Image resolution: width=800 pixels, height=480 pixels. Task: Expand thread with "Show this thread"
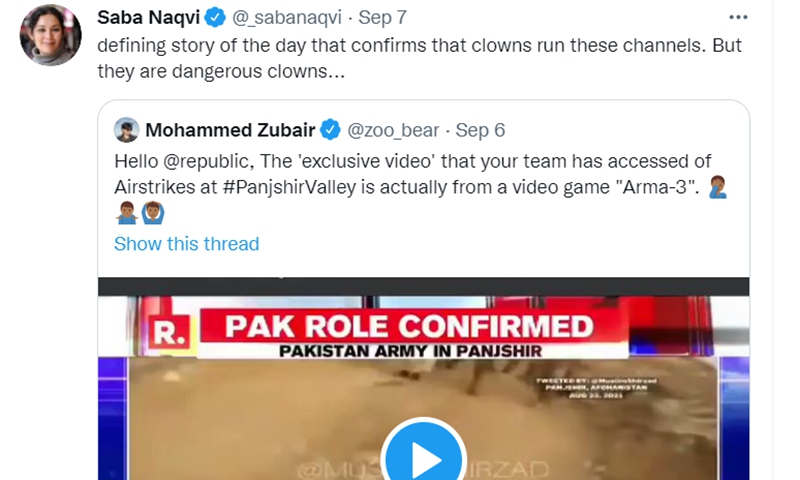(186, 244)
